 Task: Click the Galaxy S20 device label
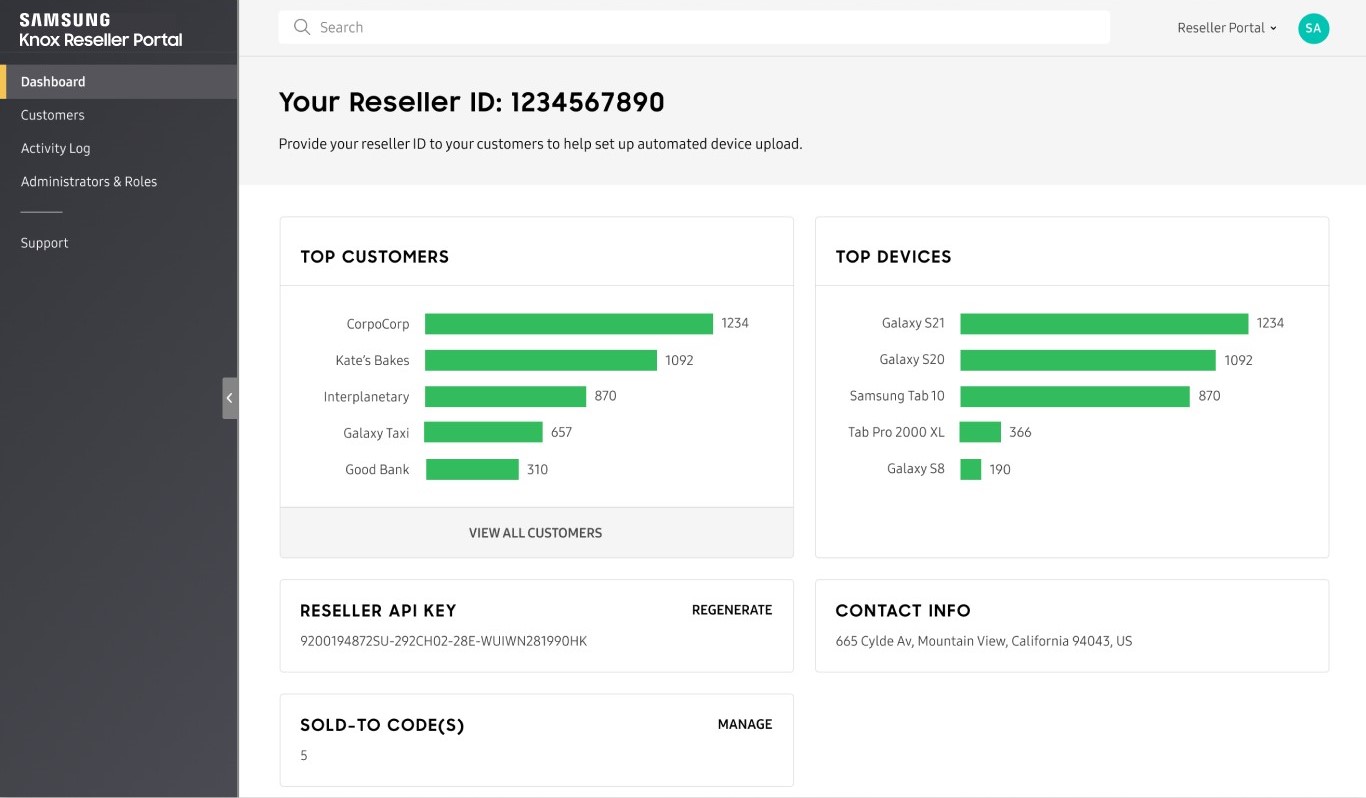(912, 359)
